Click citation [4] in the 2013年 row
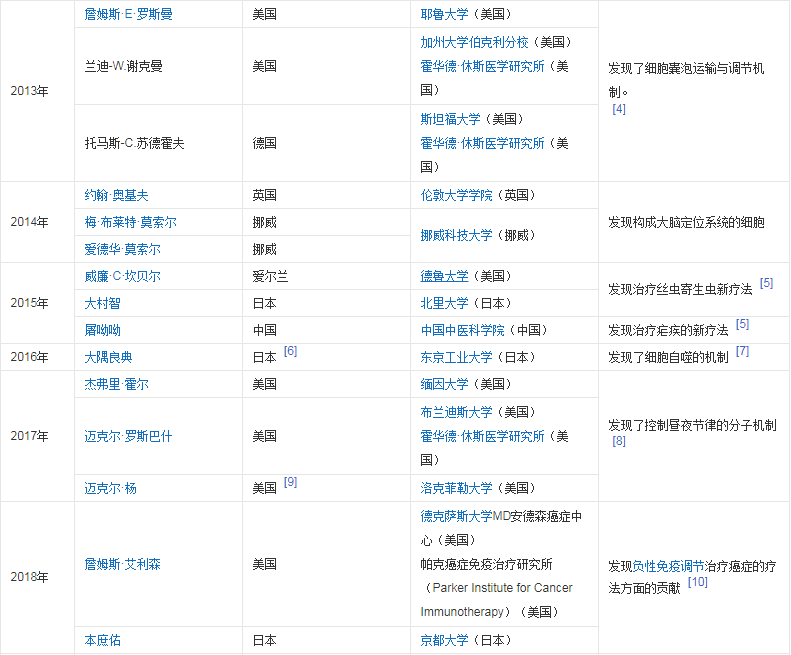 coord(619,108)
